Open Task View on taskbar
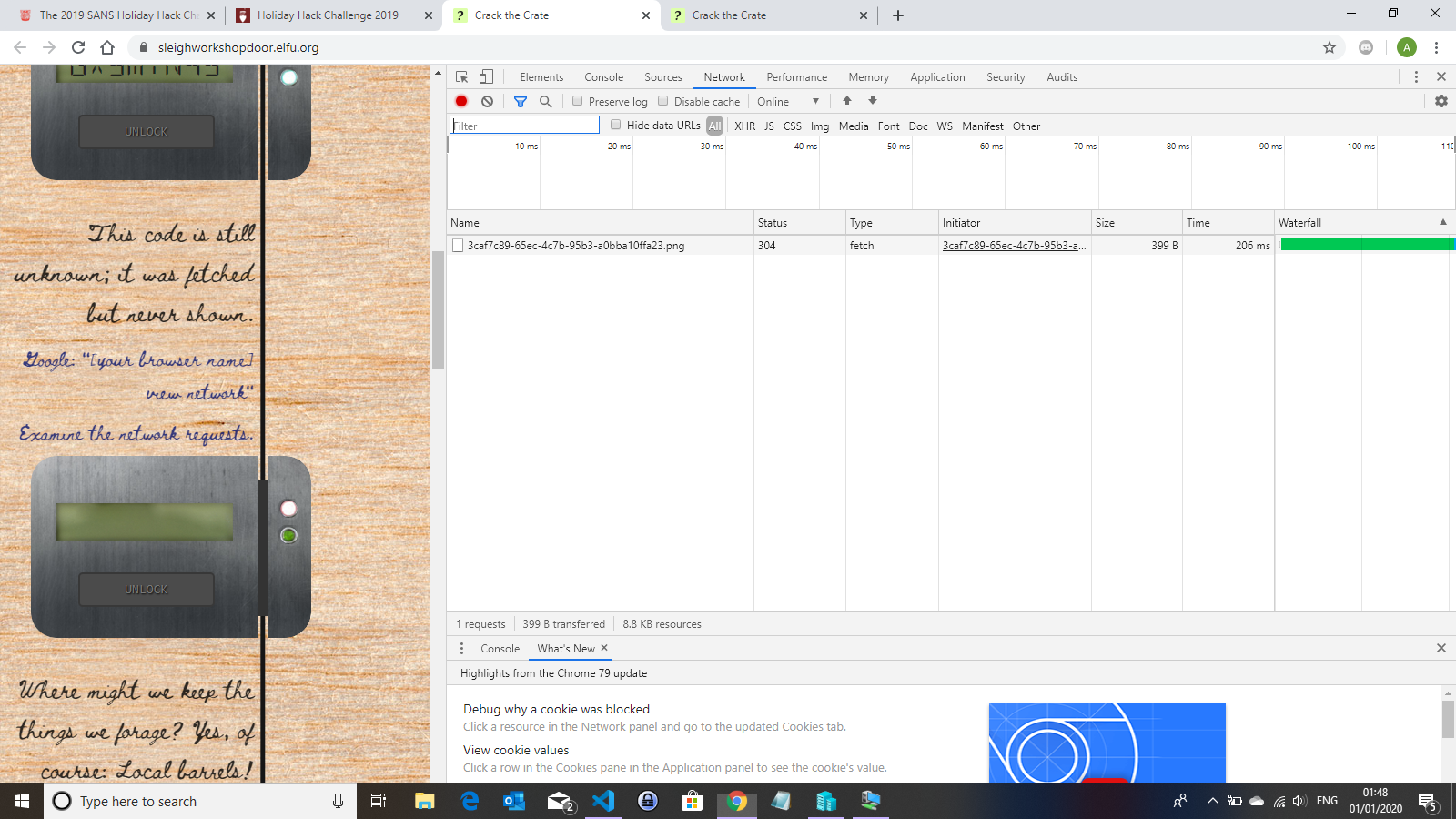1456x819 pixels. tap(379, 801)
